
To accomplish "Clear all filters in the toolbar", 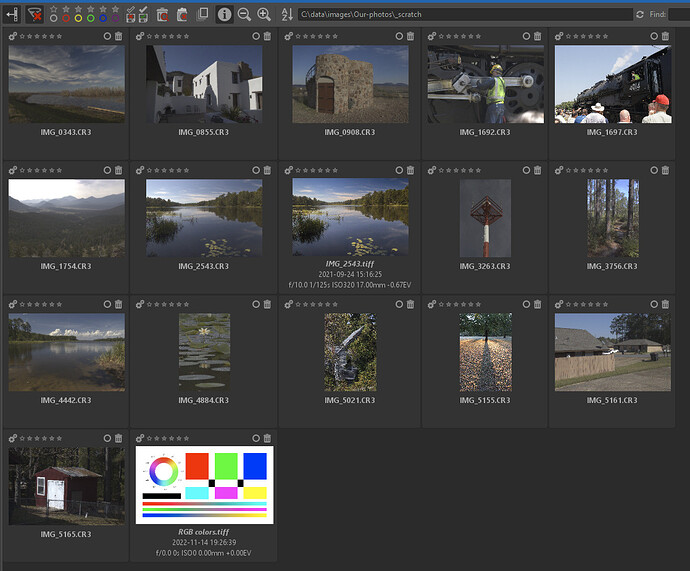I will (35, 14).
